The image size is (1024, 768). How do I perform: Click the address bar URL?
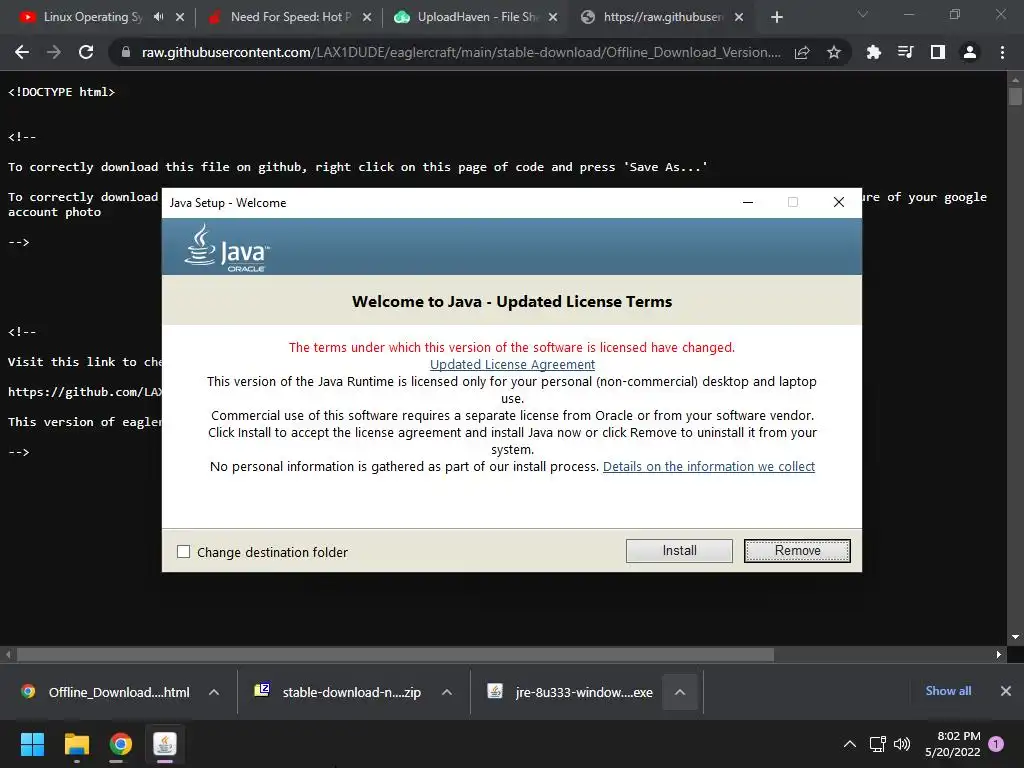point(460,52)
